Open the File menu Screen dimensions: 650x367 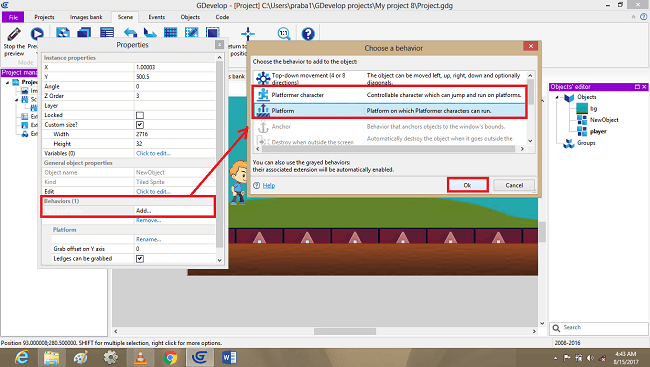tap(13, 17)
